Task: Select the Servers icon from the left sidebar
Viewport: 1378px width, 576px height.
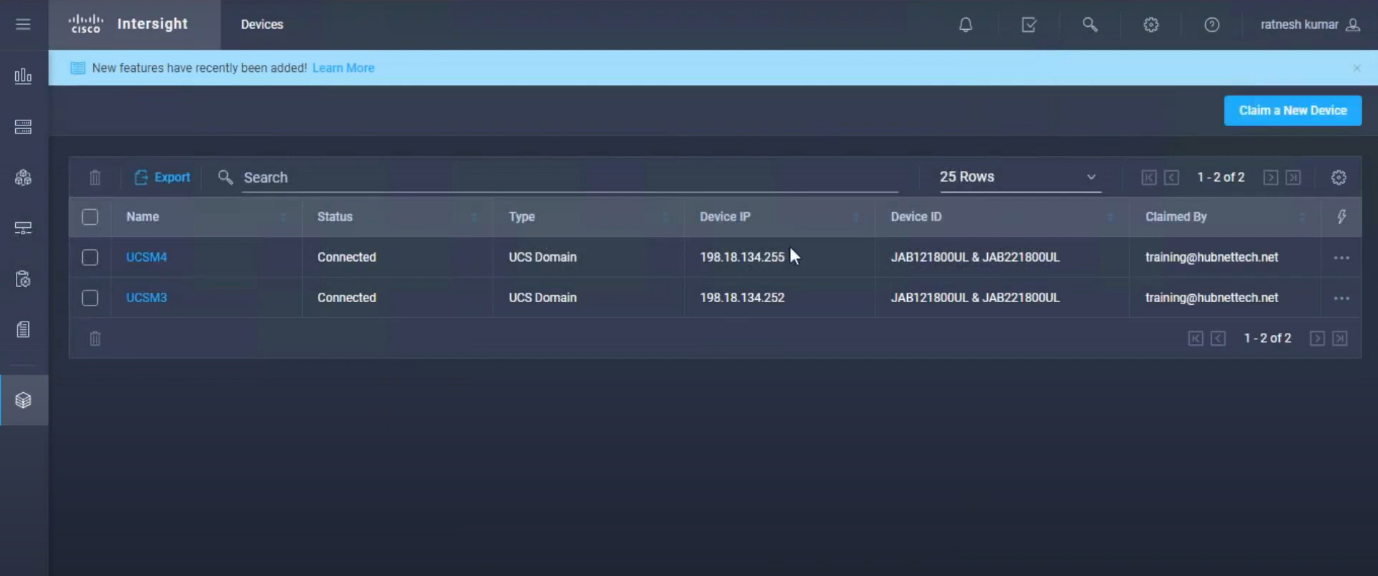Action: (x=23, y=127)
